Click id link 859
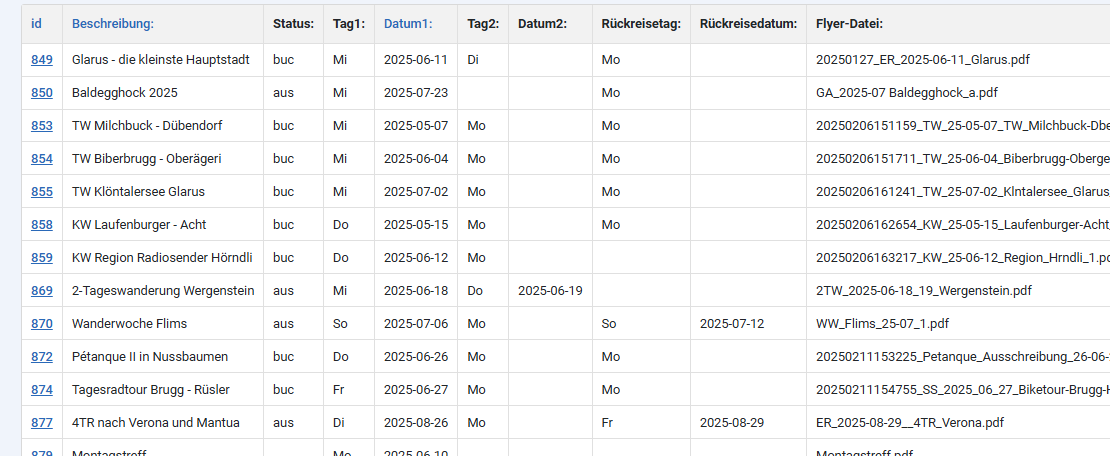The width and height of the screenshot is (1110, 456). coord(42,258)
